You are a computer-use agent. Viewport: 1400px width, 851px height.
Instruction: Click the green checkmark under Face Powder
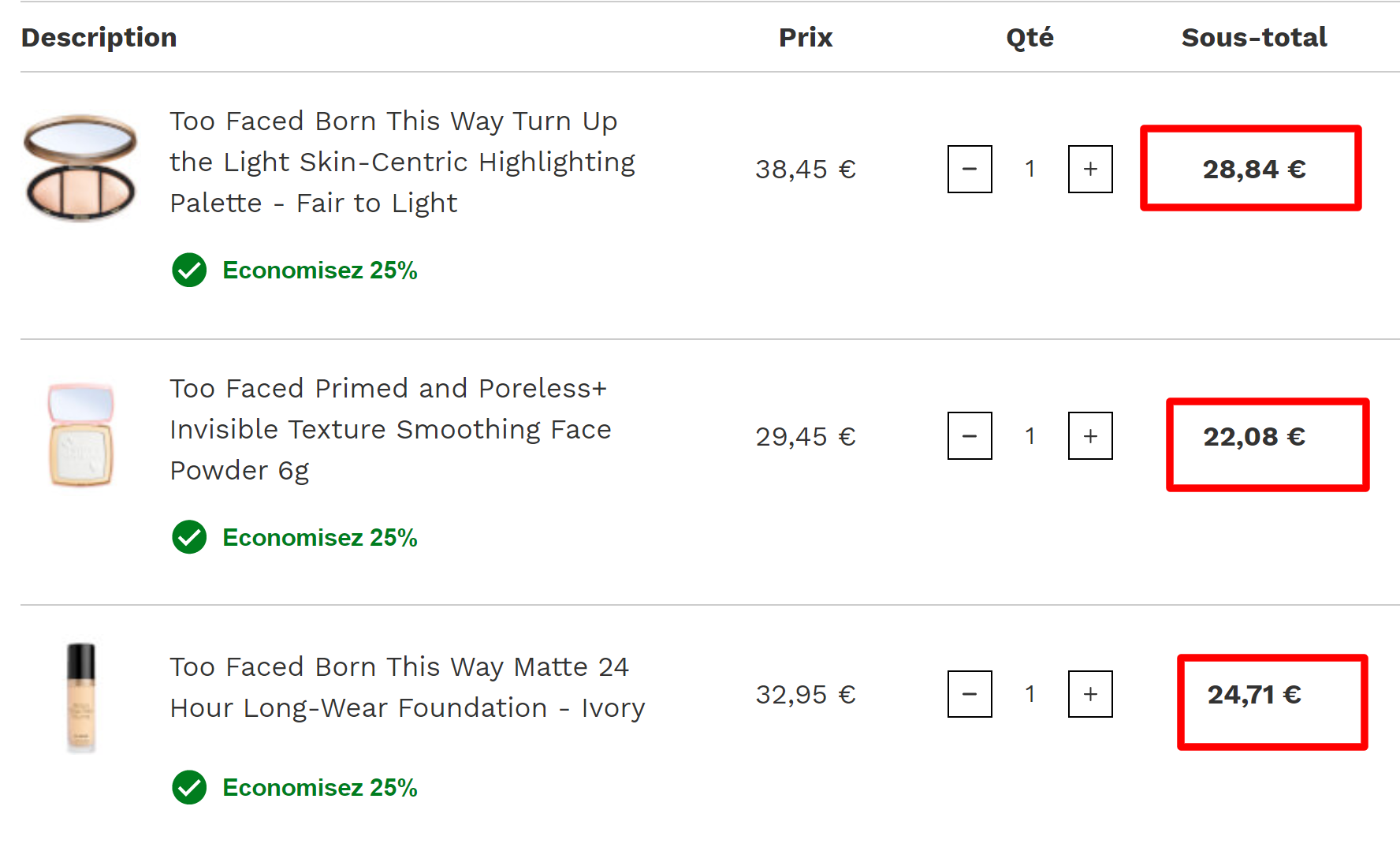coord(189,538)
